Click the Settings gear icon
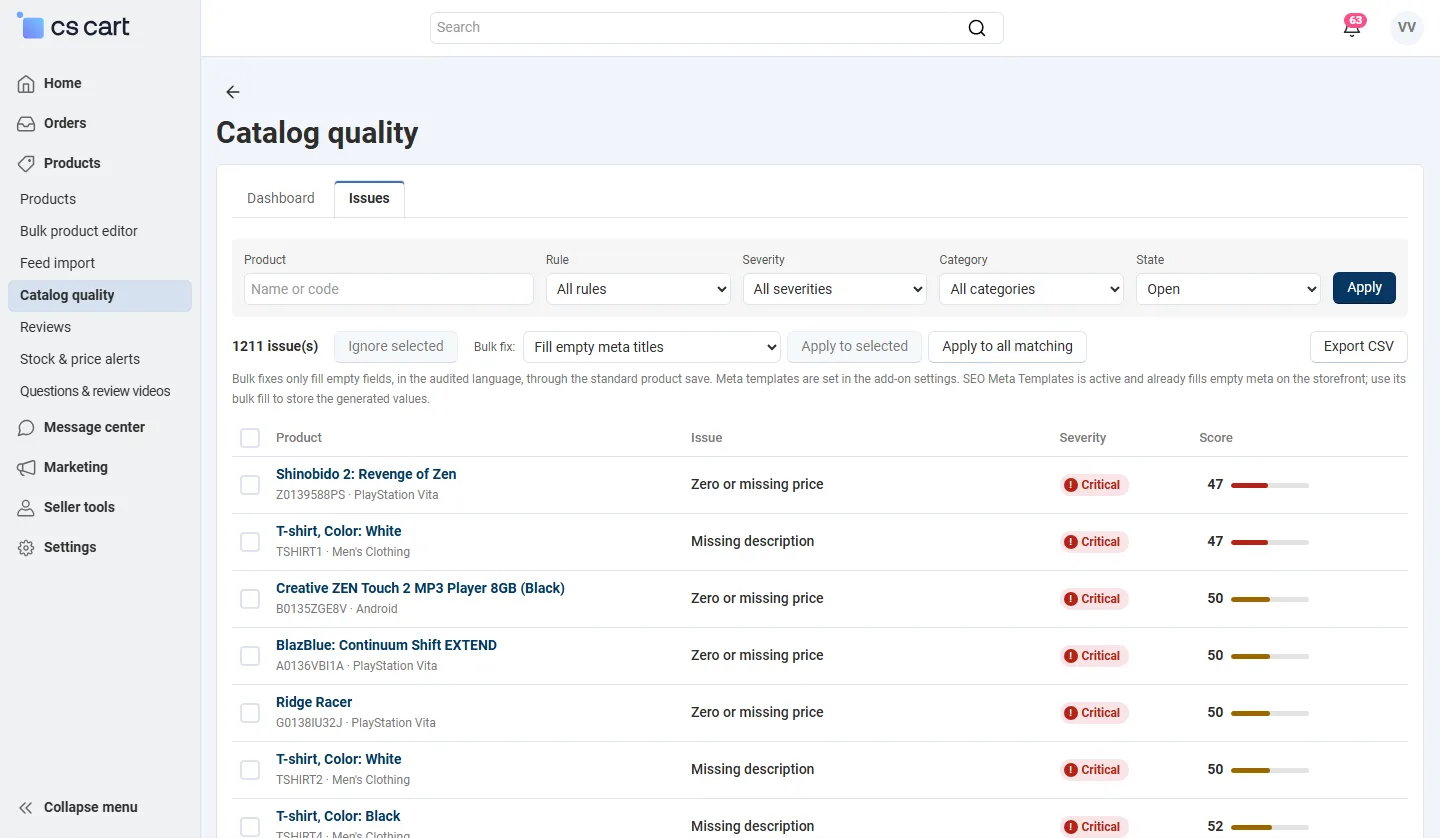Screen dimensions: 1440x838 26,548
